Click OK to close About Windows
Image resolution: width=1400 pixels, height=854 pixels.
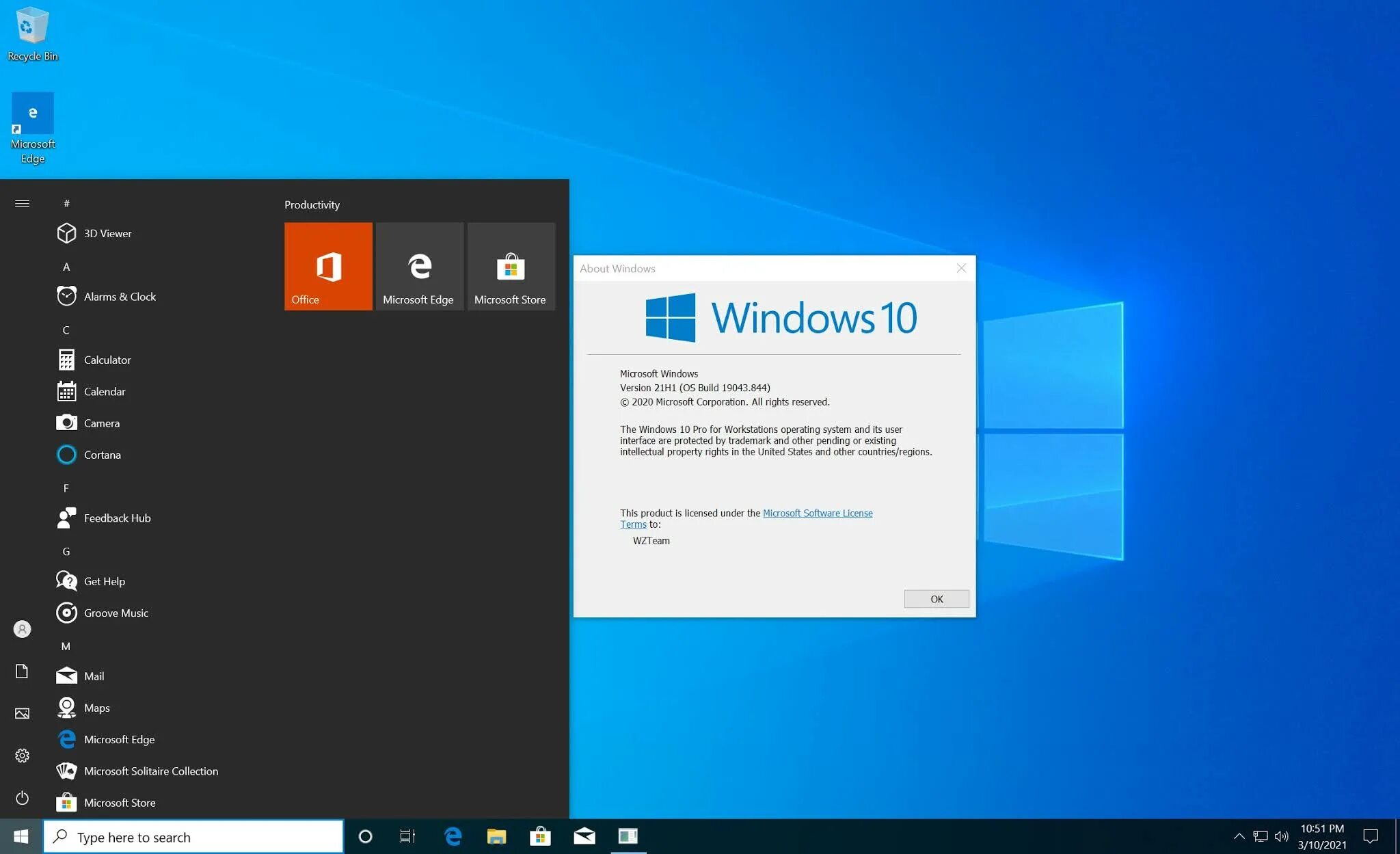(x=935, y=598)
